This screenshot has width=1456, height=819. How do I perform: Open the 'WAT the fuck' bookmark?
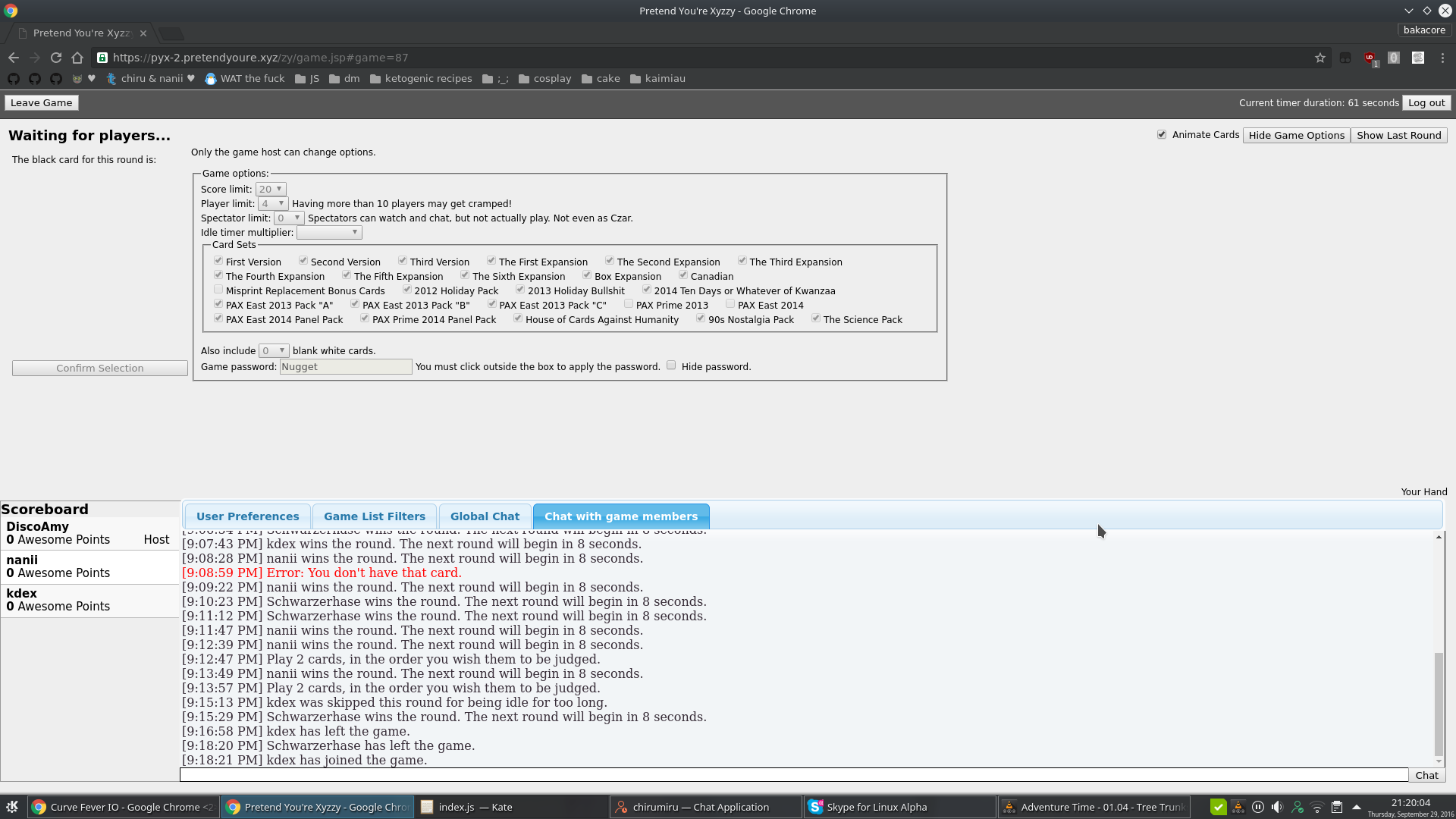tap(245, 79)
